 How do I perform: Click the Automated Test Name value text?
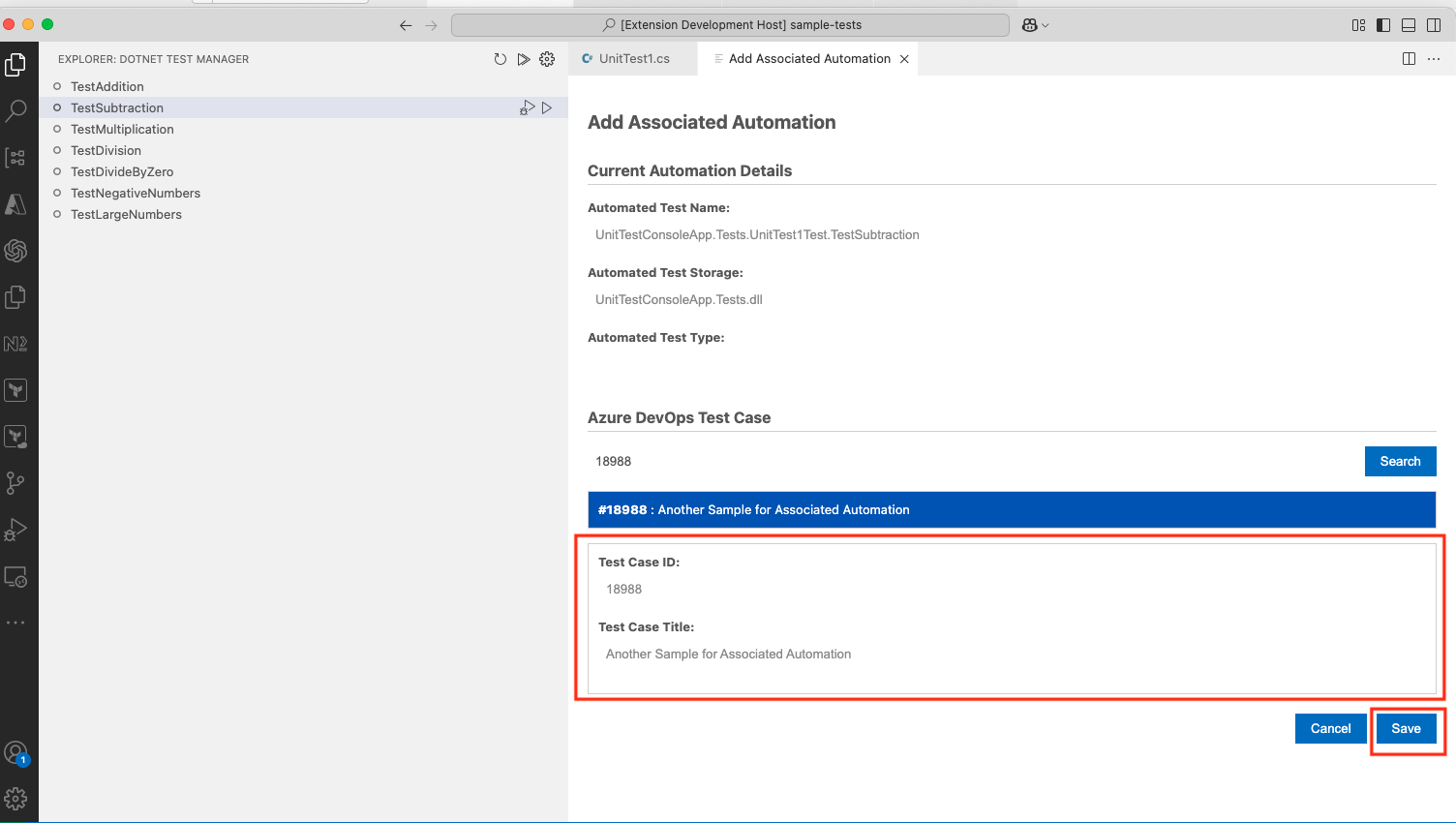click(757, 234)
